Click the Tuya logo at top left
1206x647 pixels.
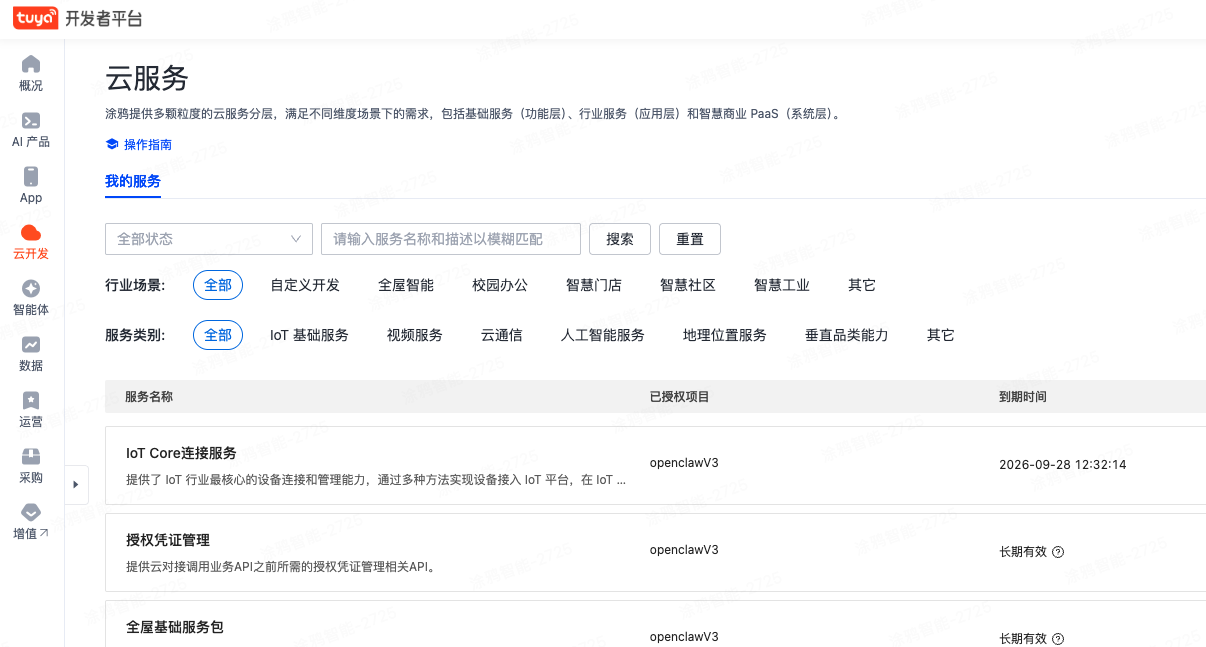click(36, 17)
